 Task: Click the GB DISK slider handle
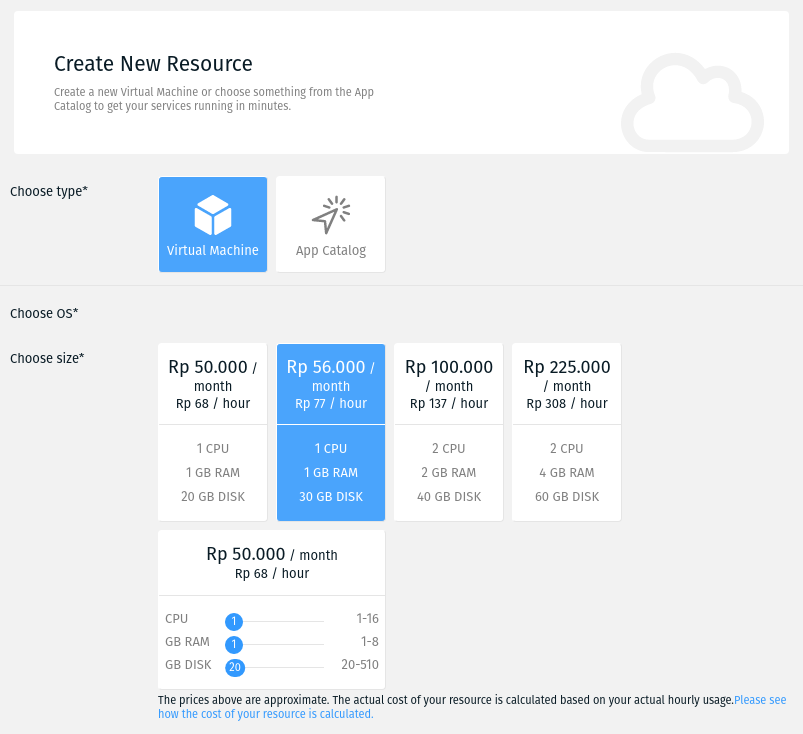click(x=235, y=667)
